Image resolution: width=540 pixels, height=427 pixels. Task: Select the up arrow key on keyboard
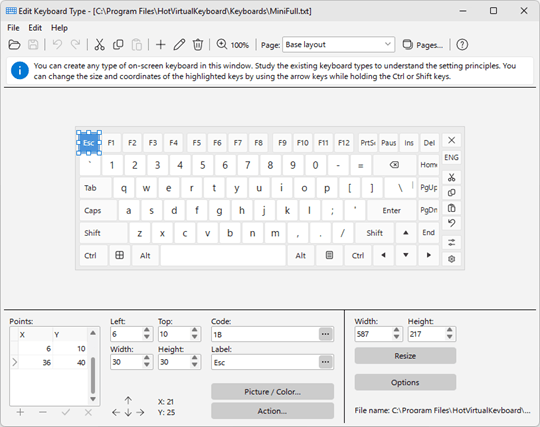tap(406, 233)
